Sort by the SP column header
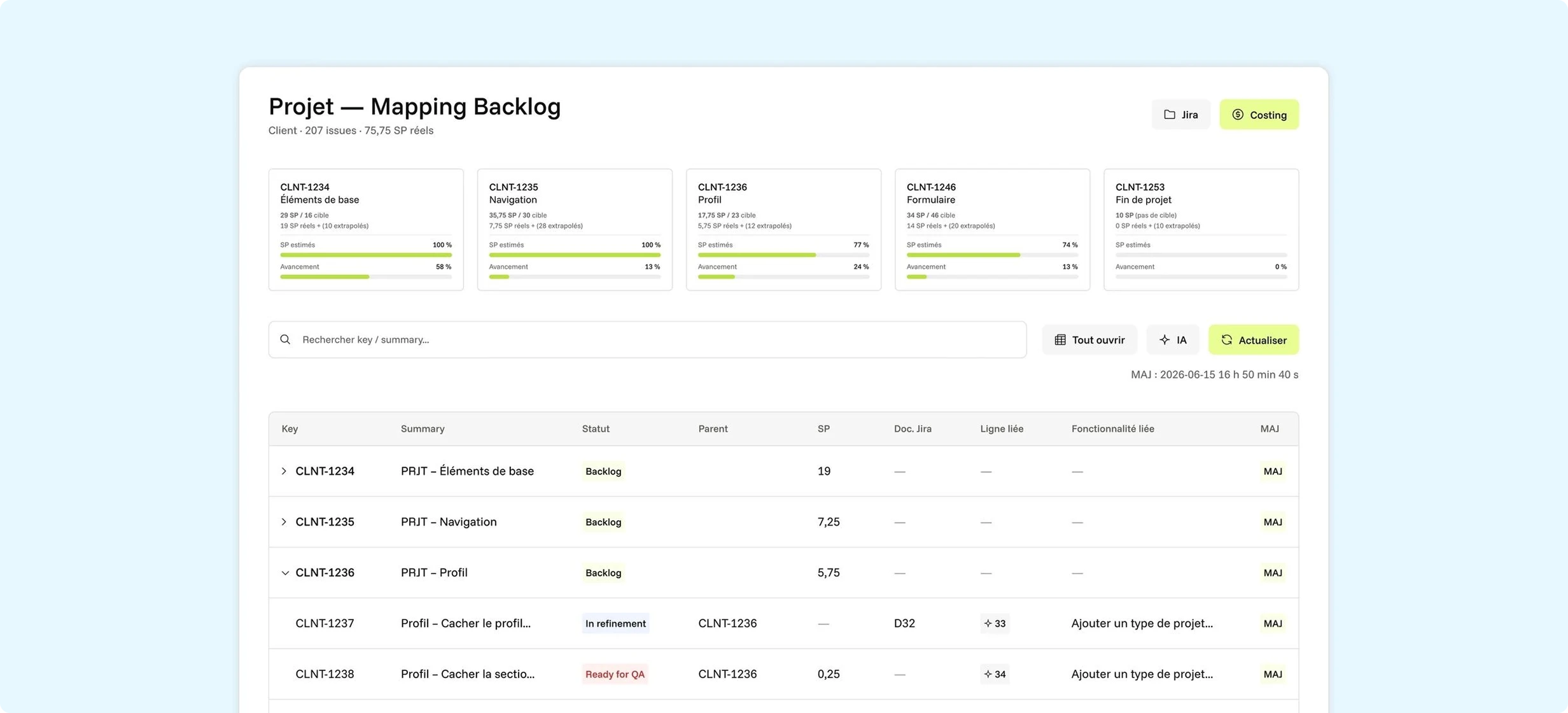Viewport: 1568px width, 713px height. tap(823, 429)
